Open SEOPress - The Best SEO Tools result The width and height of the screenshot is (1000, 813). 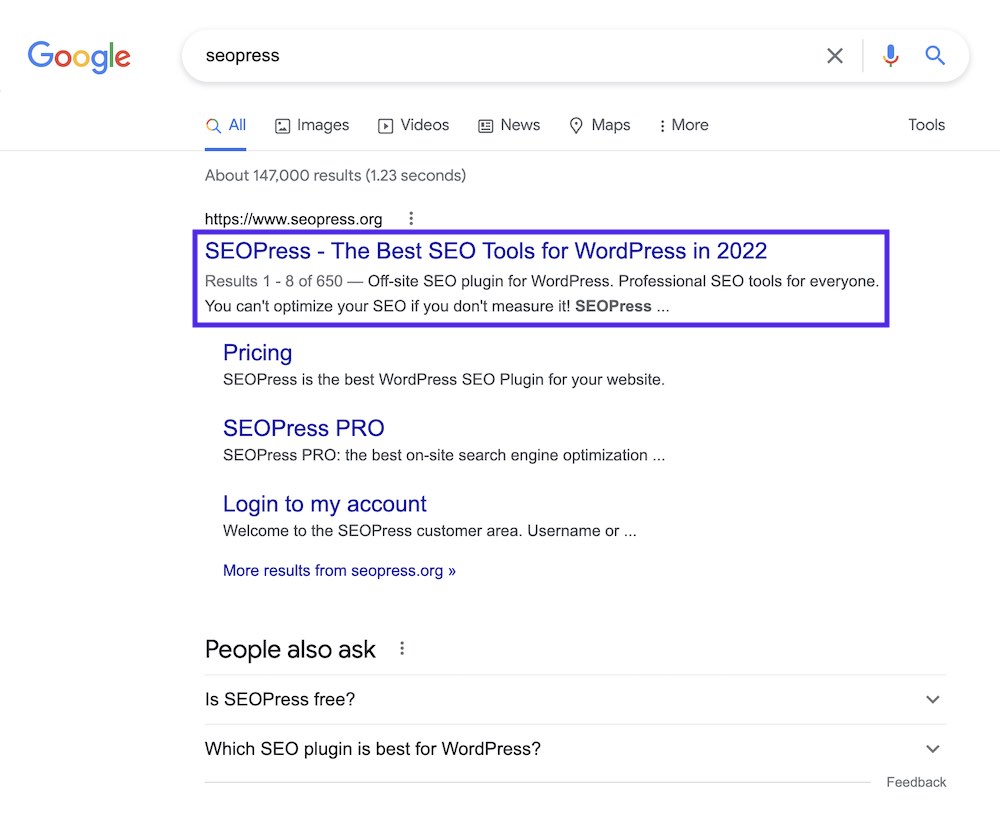[x=485, y=251]
